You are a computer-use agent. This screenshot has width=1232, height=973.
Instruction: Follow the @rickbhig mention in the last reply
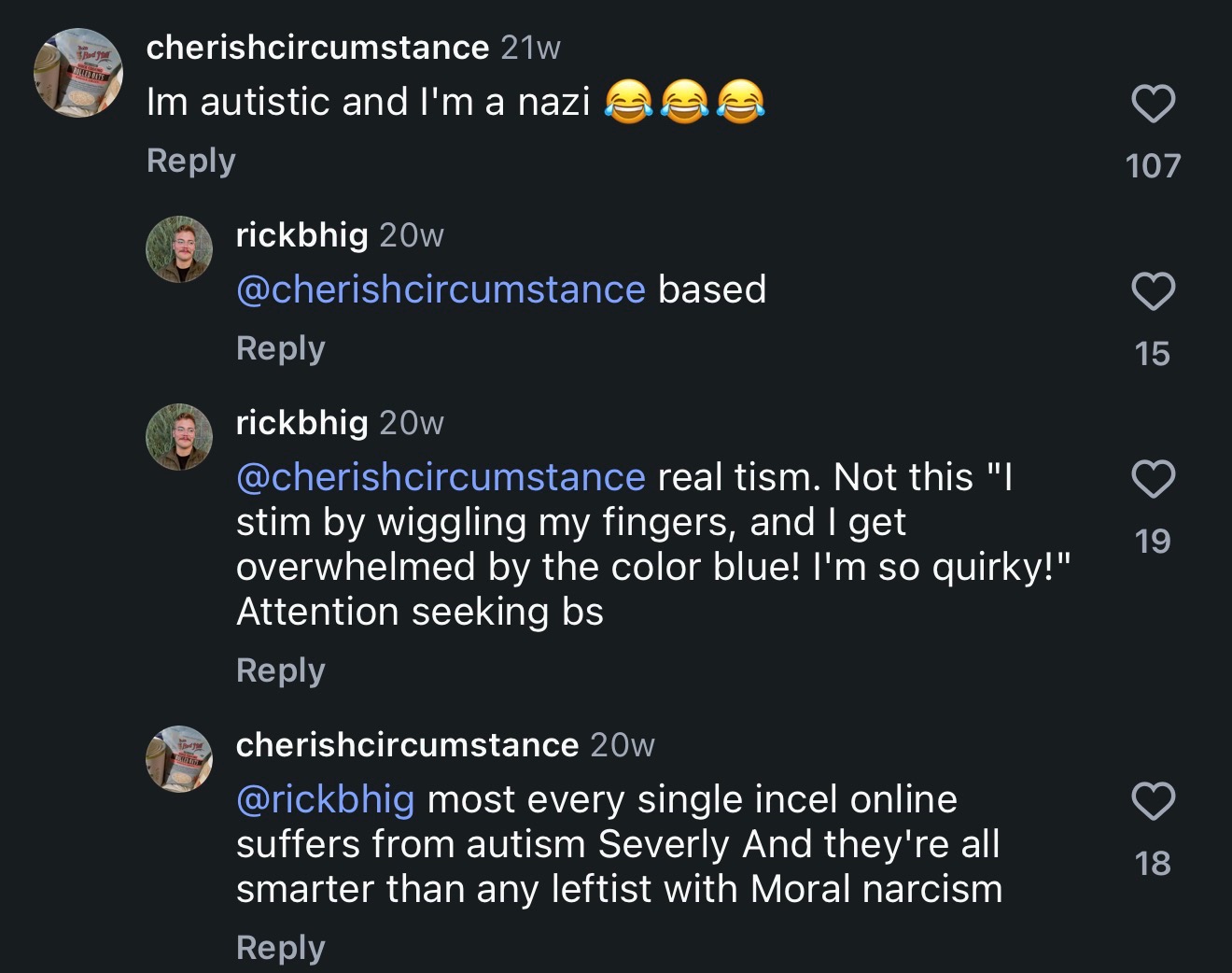pyautogui.click(x=325, y=800)
